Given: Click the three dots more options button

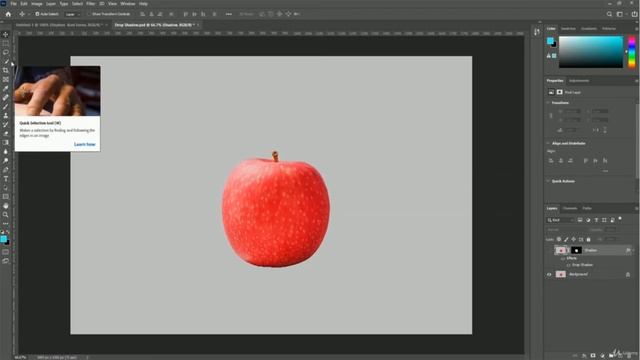Looking at the screenshot, I should [229, 14].
